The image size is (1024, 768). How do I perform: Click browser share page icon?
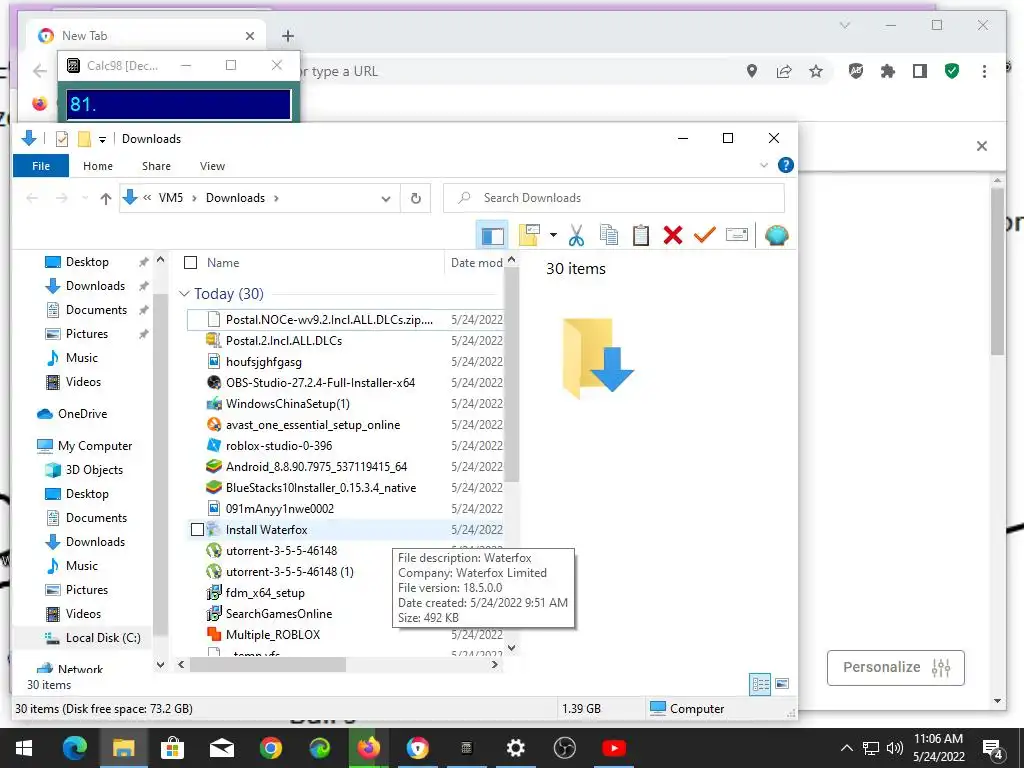pos(784,71)
